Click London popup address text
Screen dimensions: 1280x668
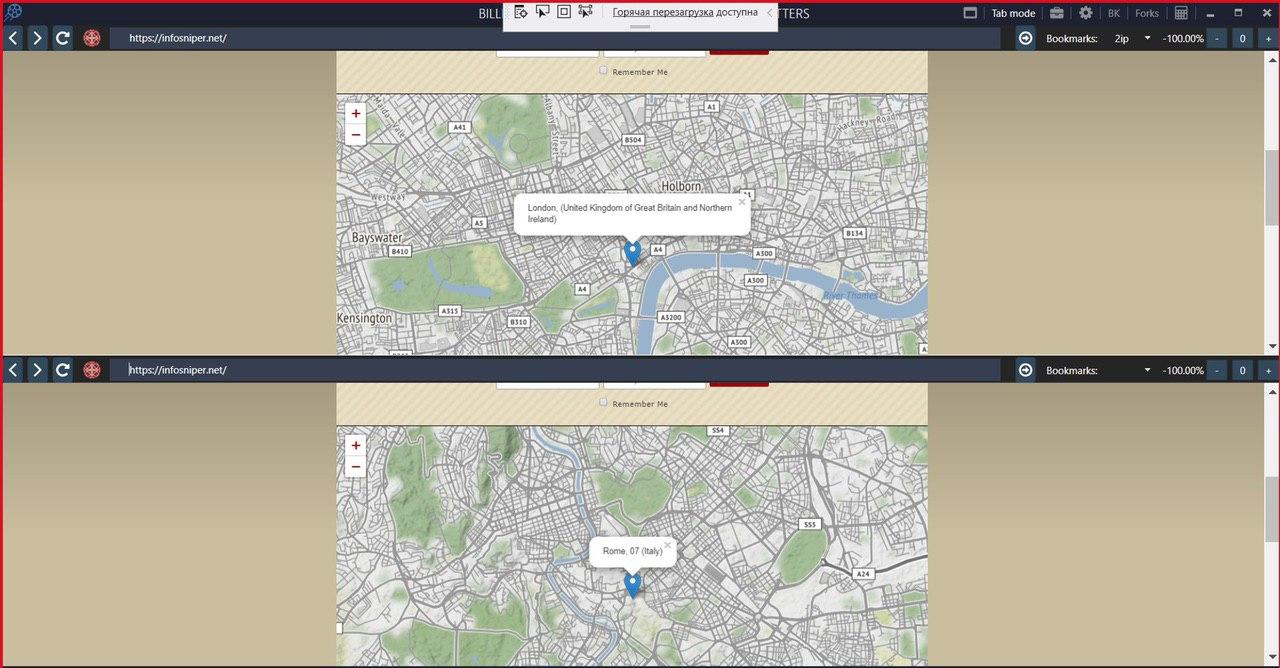click(630, 213)
